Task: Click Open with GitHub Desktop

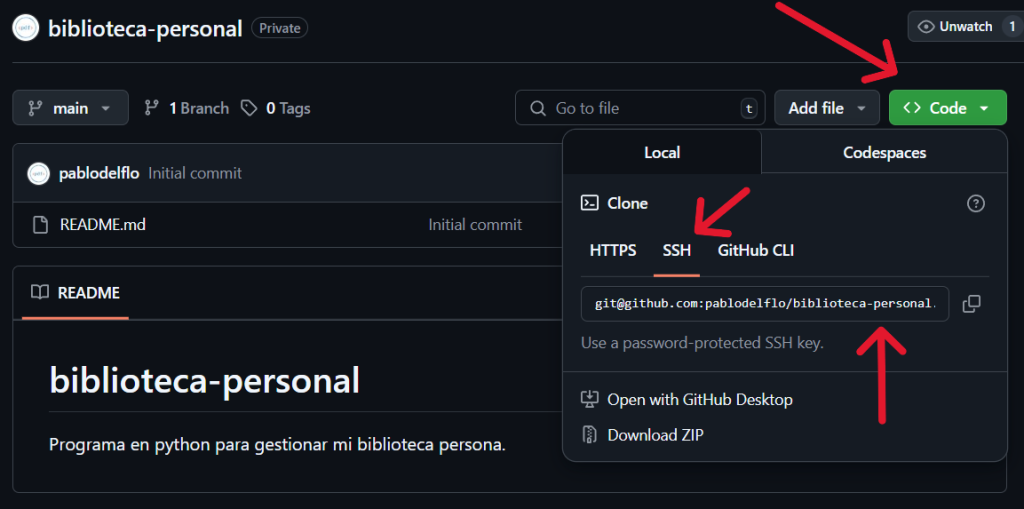Action: coord(699,400)
